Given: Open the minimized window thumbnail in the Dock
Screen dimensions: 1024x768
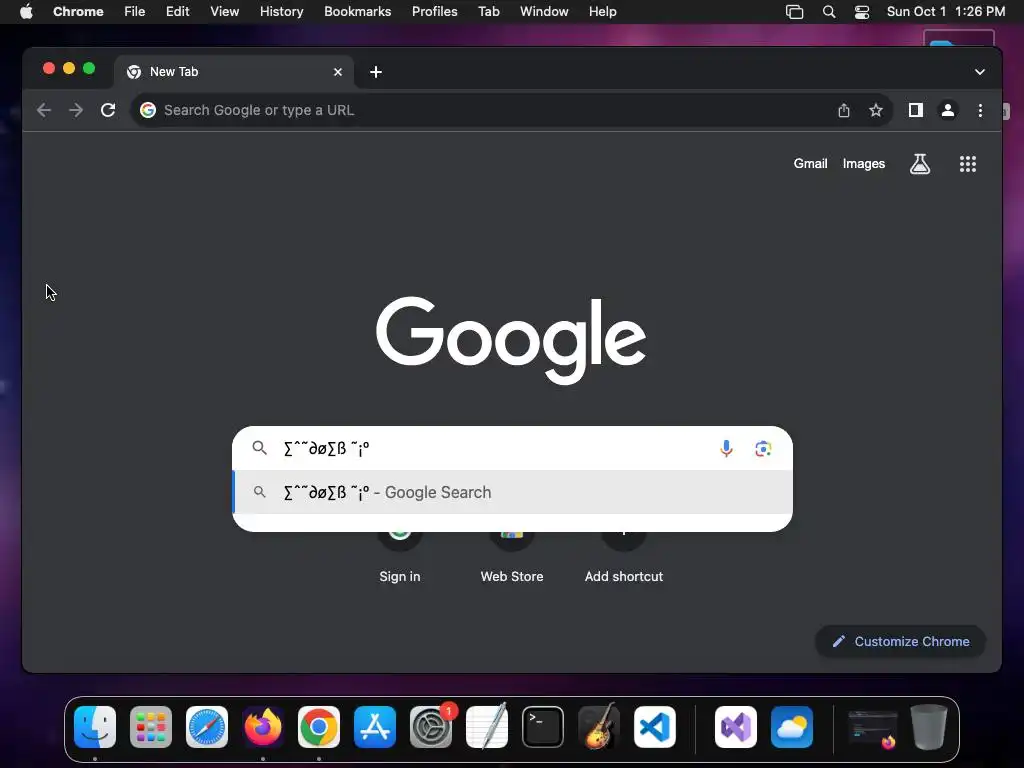Looking at the screenshot, I should click(872, 729).
